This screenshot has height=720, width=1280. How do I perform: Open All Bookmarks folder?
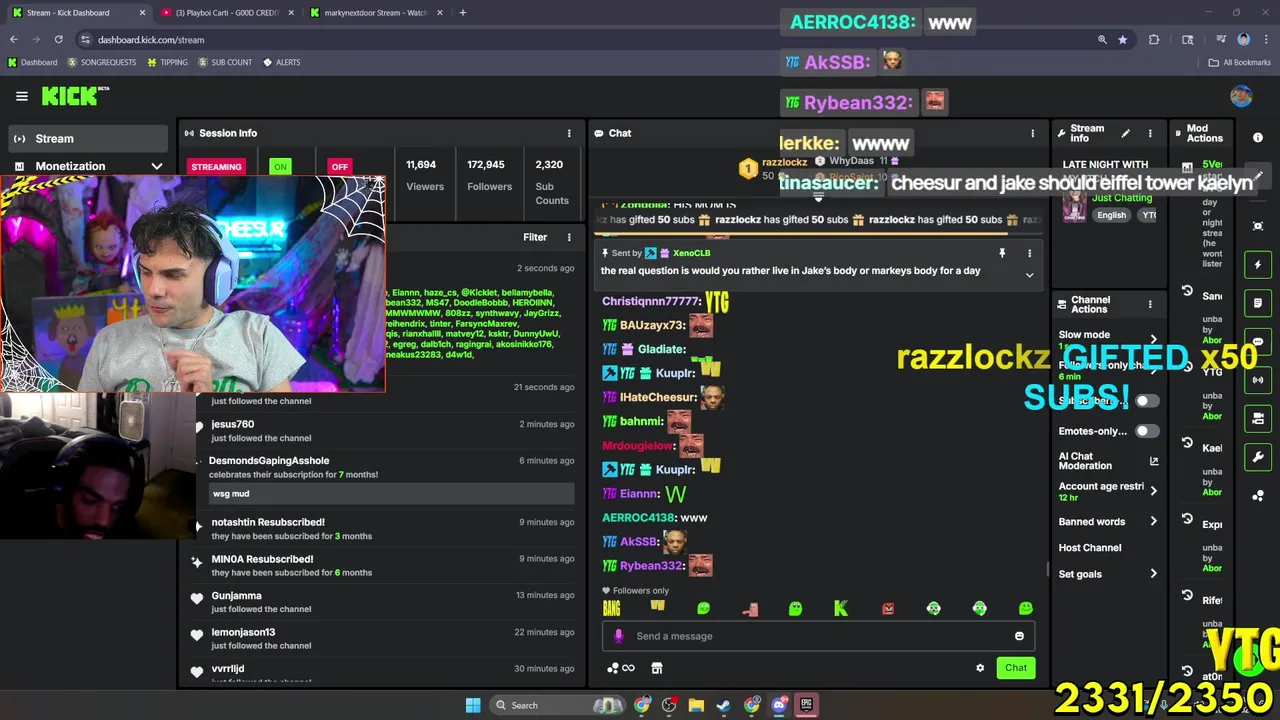point(1240,62)
